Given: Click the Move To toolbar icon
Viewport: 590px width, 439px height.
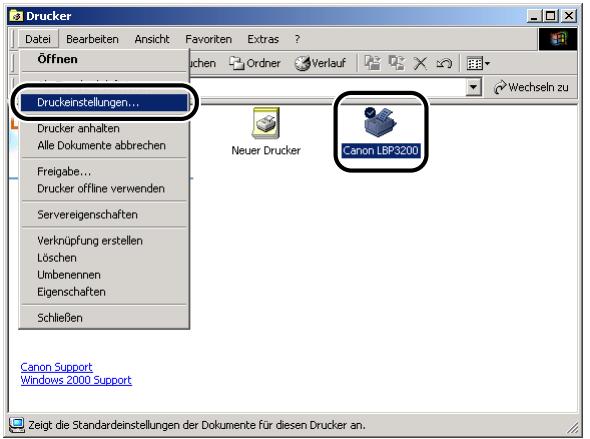Looking at the screenshot, I should 373,63.
